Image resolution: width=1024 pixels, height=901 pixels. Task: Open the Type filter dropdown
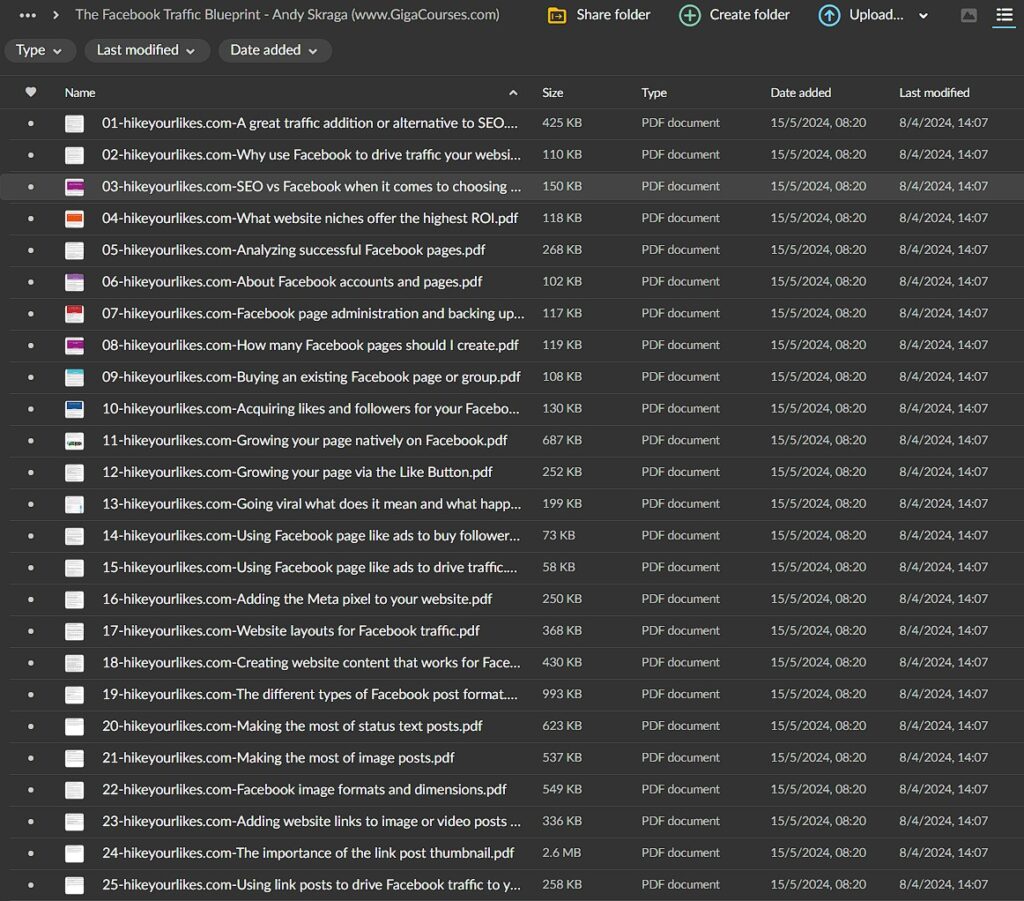pos(39,50)
